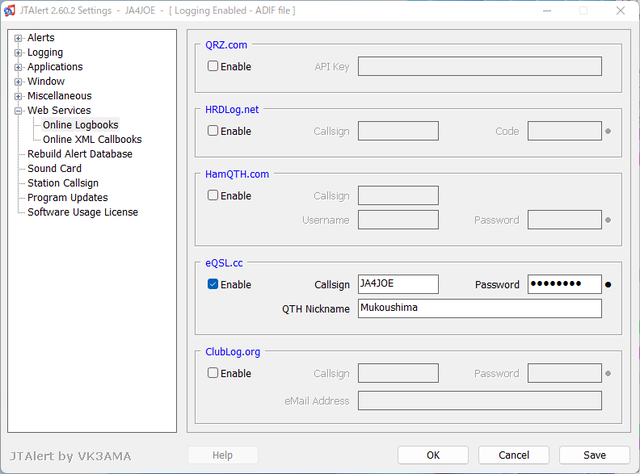Click the QRZ.com group heading

click(226, 45)
